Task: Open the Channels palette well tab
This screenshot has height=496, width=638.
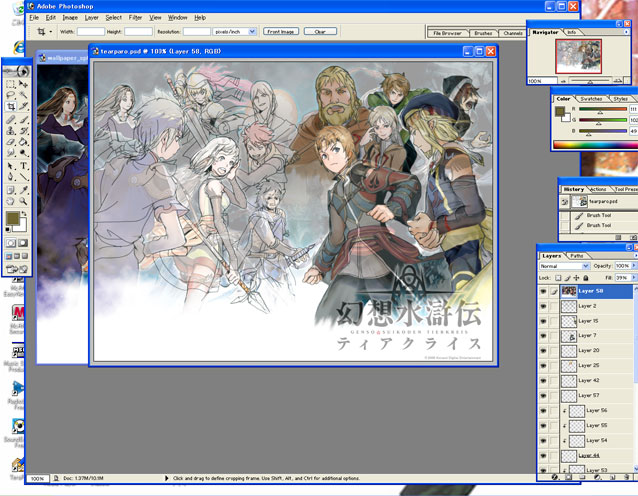Action: pyautogui.click(x=513, y=33)
